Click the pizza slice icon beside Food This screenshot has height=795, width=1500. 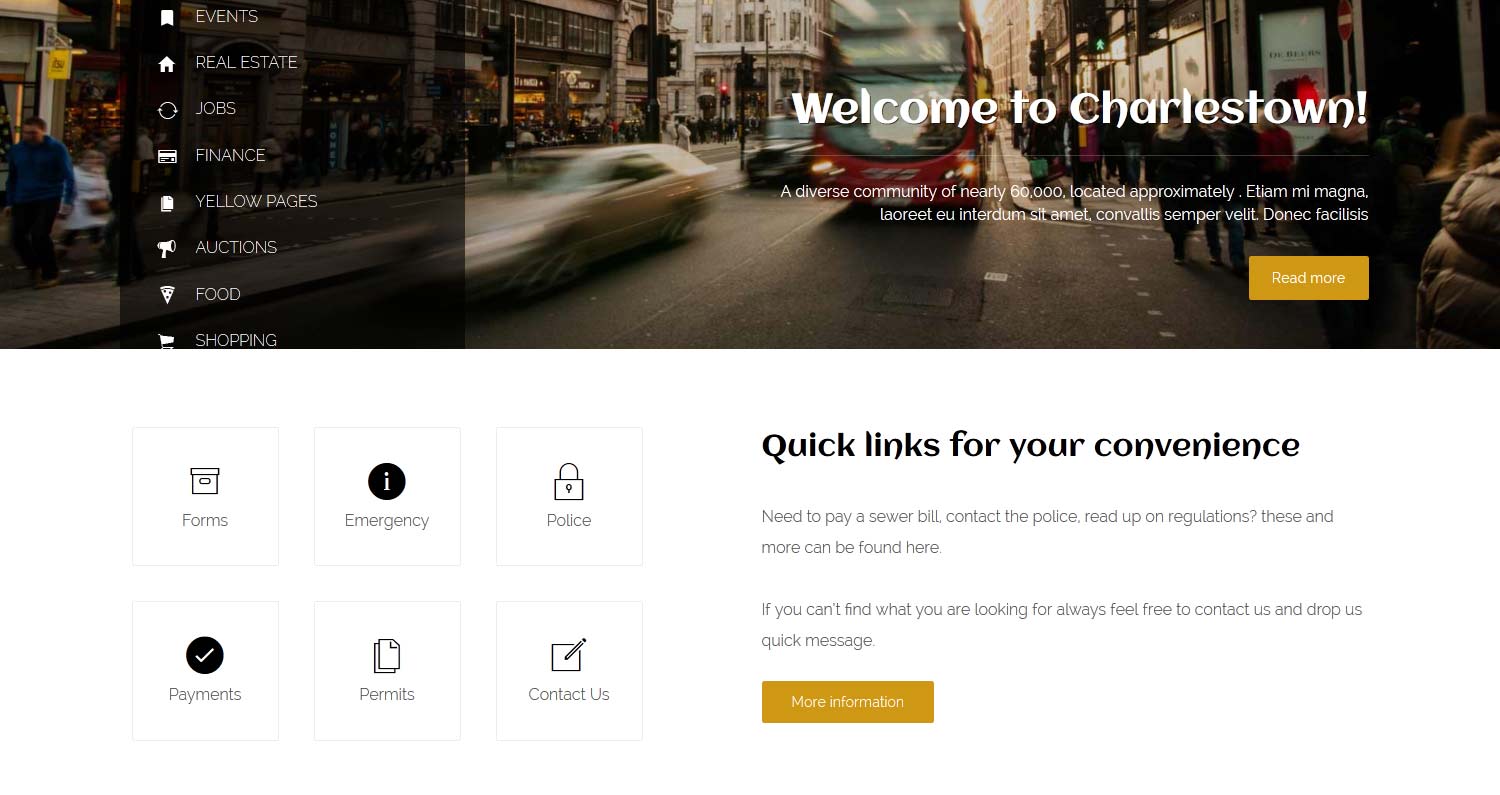[x=167, y=294]
